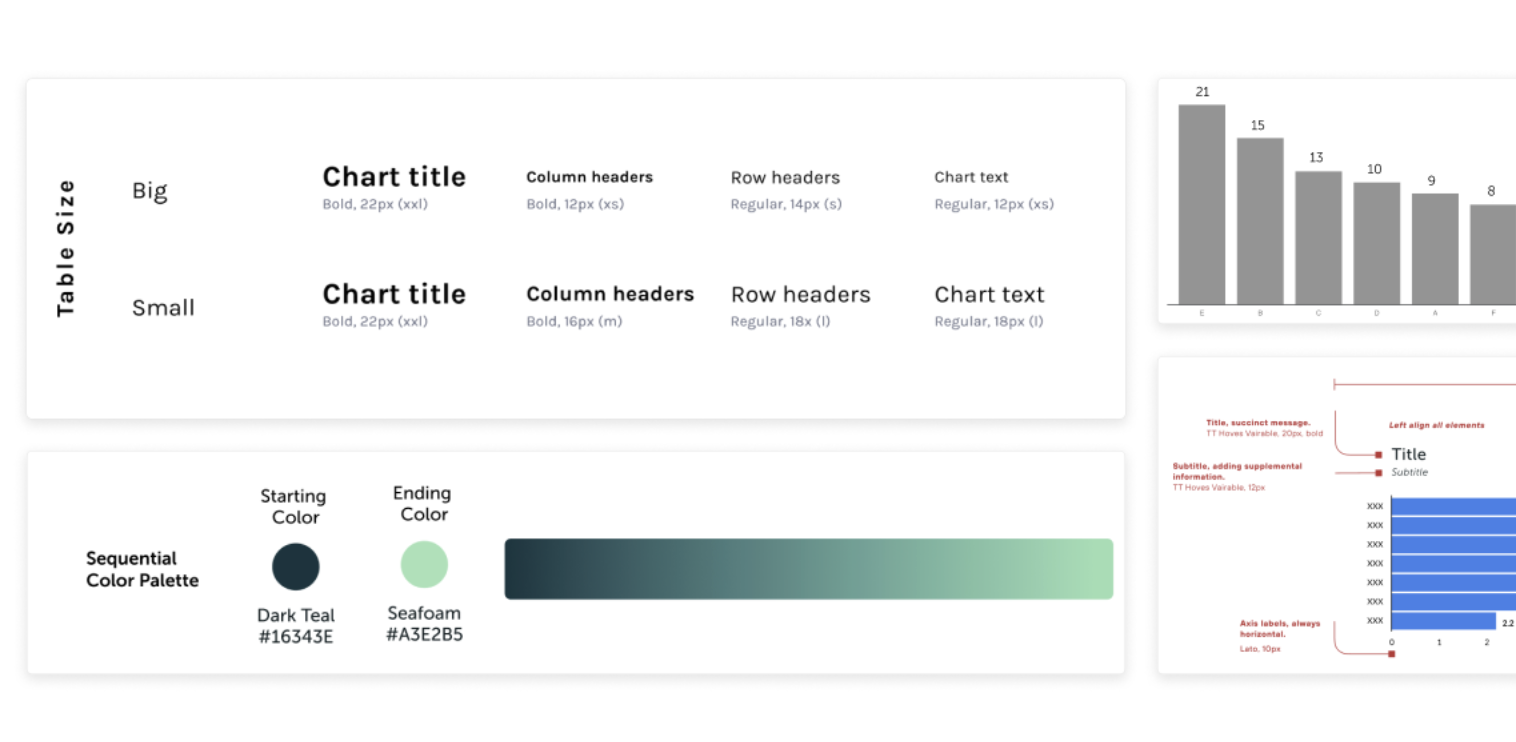Click the sequential teal-to-seafoam gradient bar

click(808, 569)
